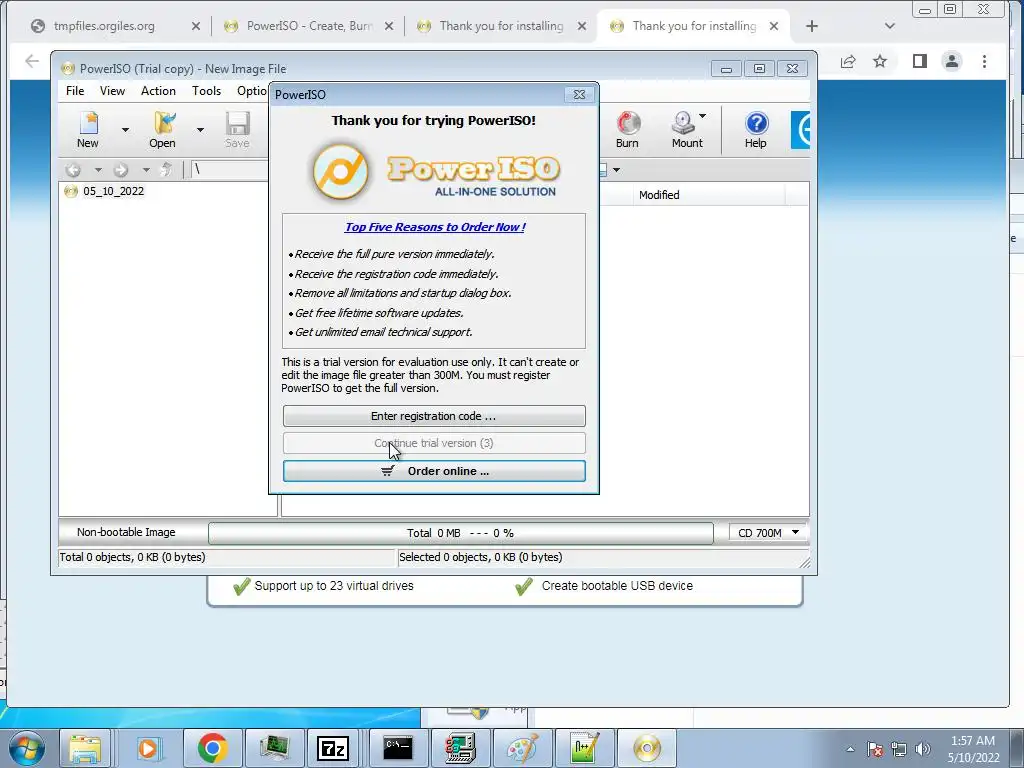Viewport: 1024px width, 768px height.
Task: Switch to the tmpfiles.orgiles.org browser tab
Action: click(x=104, y=26)
